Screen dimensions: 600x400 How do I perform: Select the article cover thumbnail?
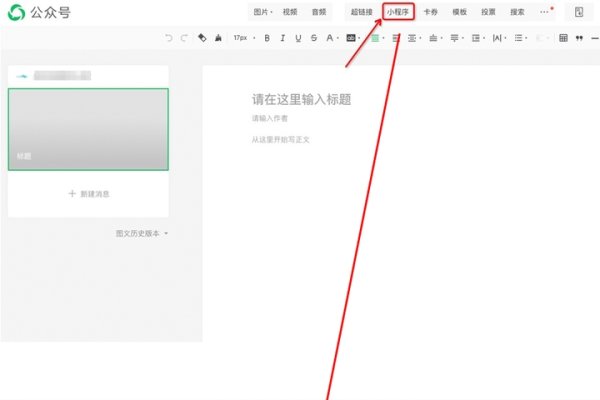click(88, 129)
